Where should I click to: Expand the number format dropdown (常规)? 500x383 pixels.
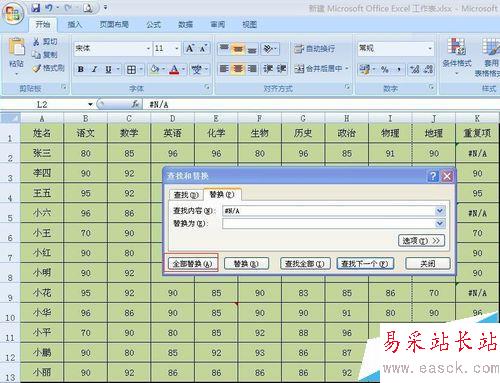[x=430, y=49]
